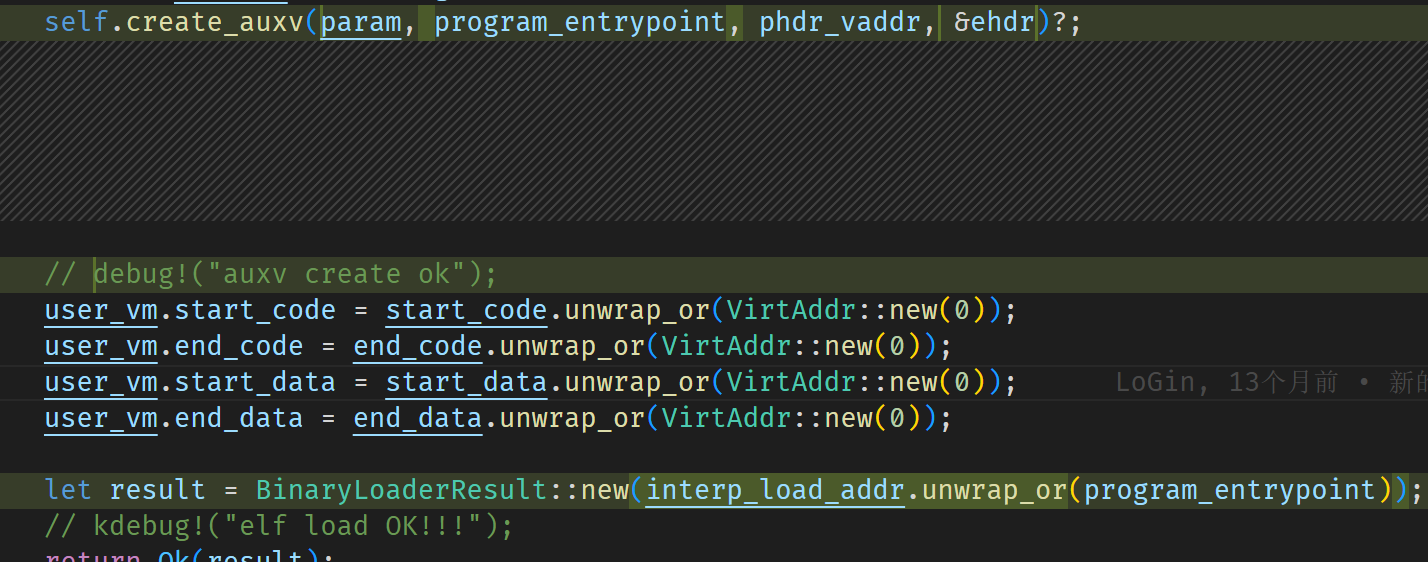Click the let keyword before result
The image size is (1428, 562).
68,490
